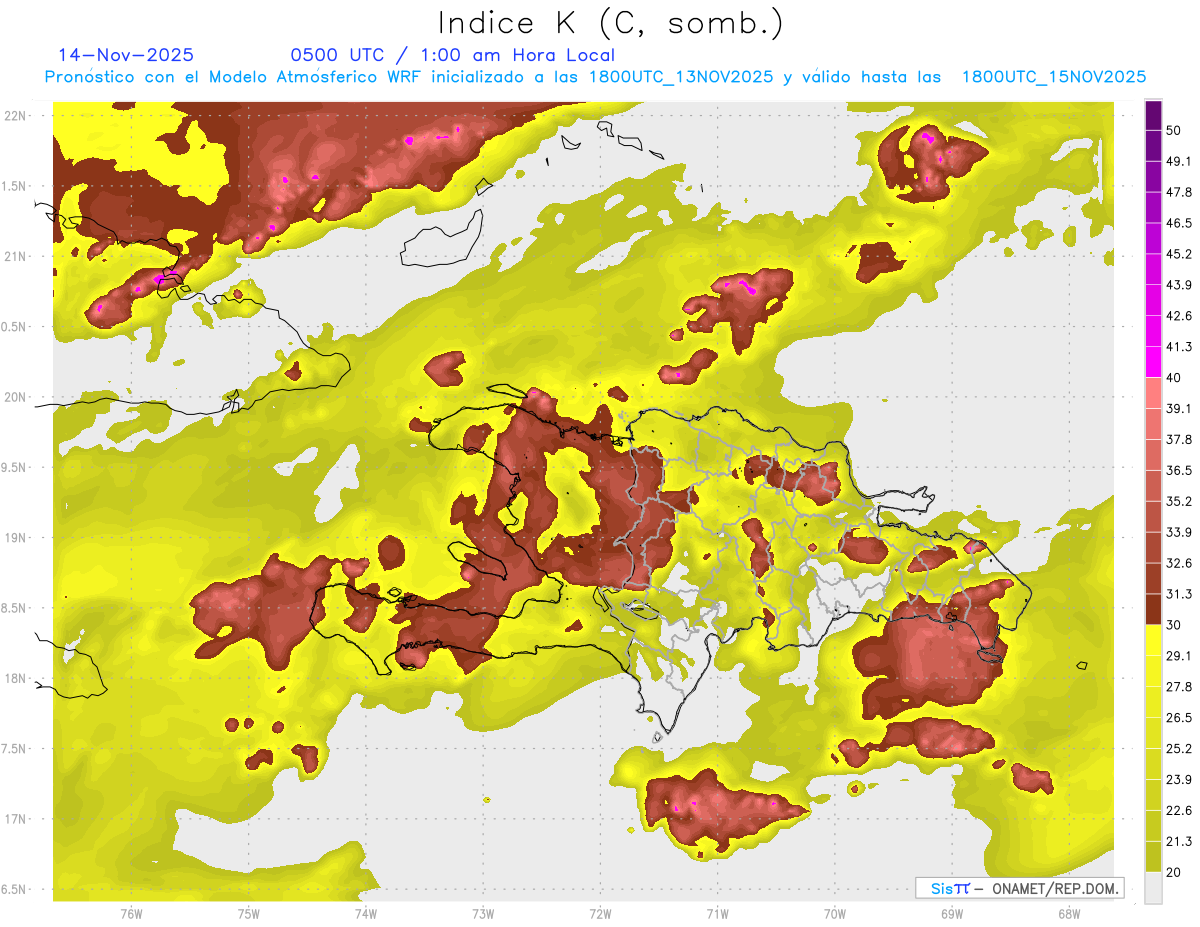This screenshot has width=1200, height=927.
Task: Click the '76W' longitude label
Action: (131, 913)
